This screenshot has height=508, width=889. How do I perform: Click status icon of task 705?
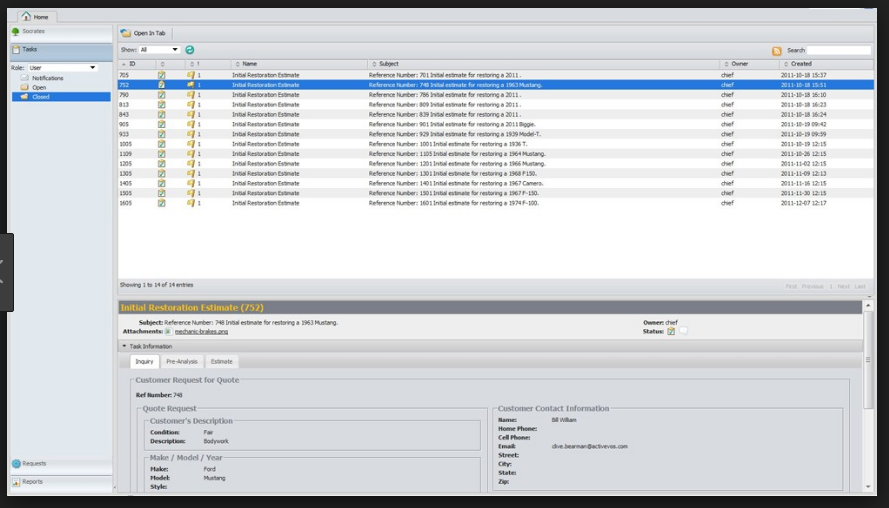[x=162, y=75]
